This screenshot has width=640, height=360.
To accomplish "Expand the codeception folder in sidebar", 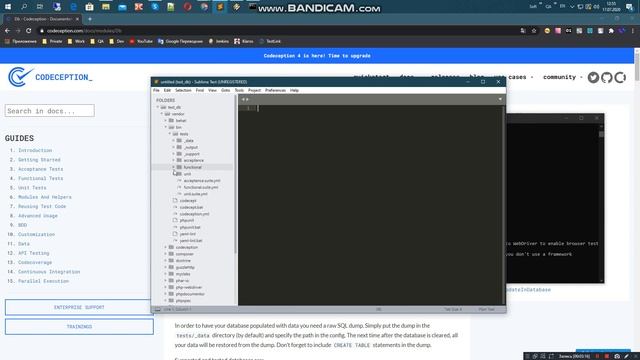I will click(x=166, y=247).
